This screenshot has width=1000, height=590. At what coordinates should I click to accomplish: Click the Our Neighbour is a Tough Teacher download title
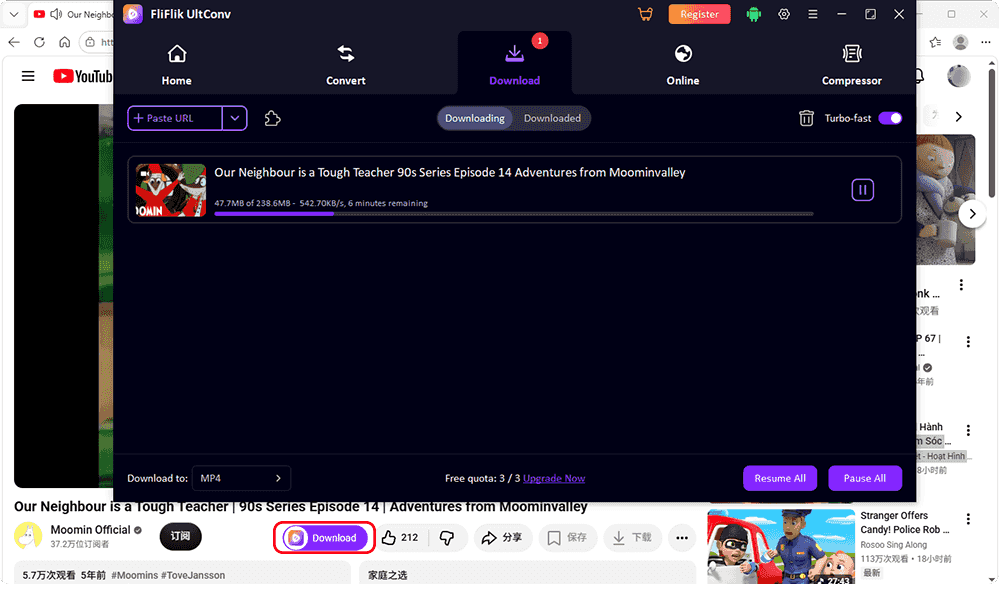pos(450,172)
